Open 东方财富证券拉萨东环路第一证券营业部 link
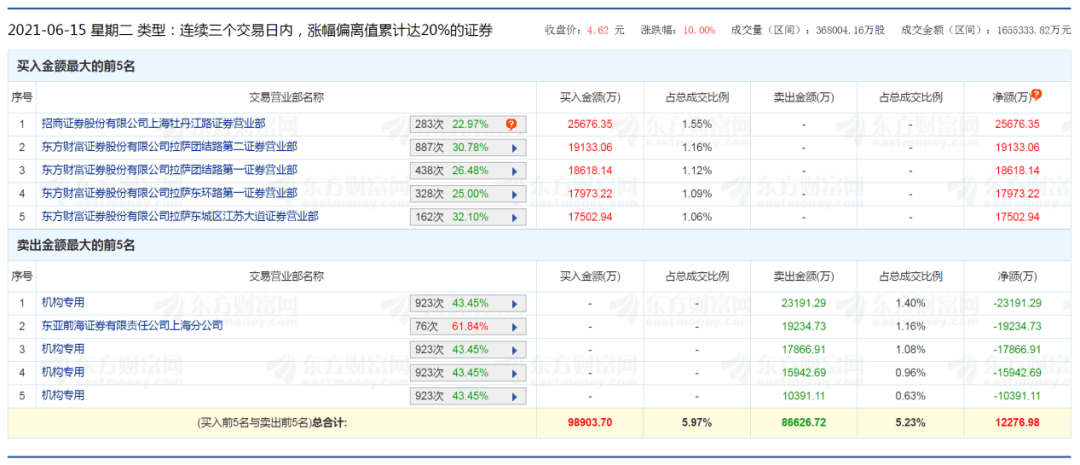The height and width of the screenshot is (465, 1080). pos(169,193)
